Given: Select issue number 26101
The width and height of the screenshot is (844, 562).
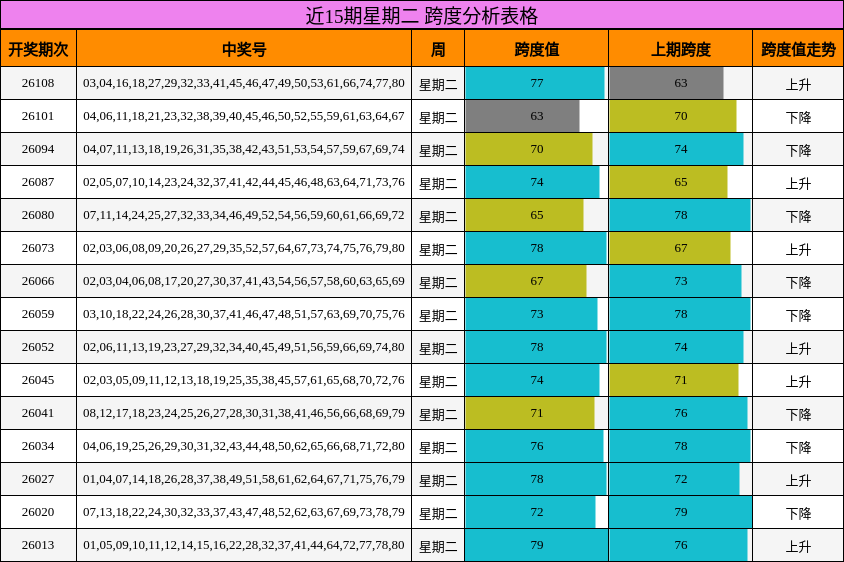Looking at the screenshot, I should 38,116.
